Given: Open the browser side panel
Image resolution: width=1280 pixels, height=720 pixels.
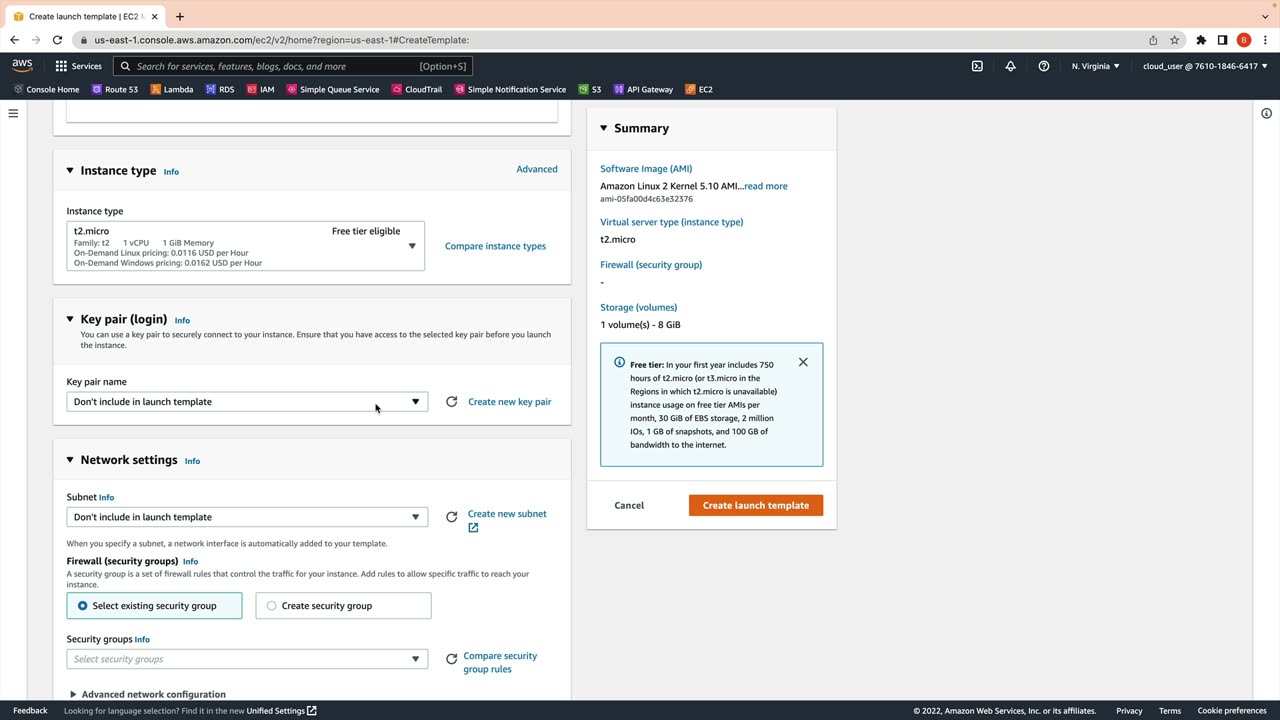Looking at the screenshot, I should 1222,40.
